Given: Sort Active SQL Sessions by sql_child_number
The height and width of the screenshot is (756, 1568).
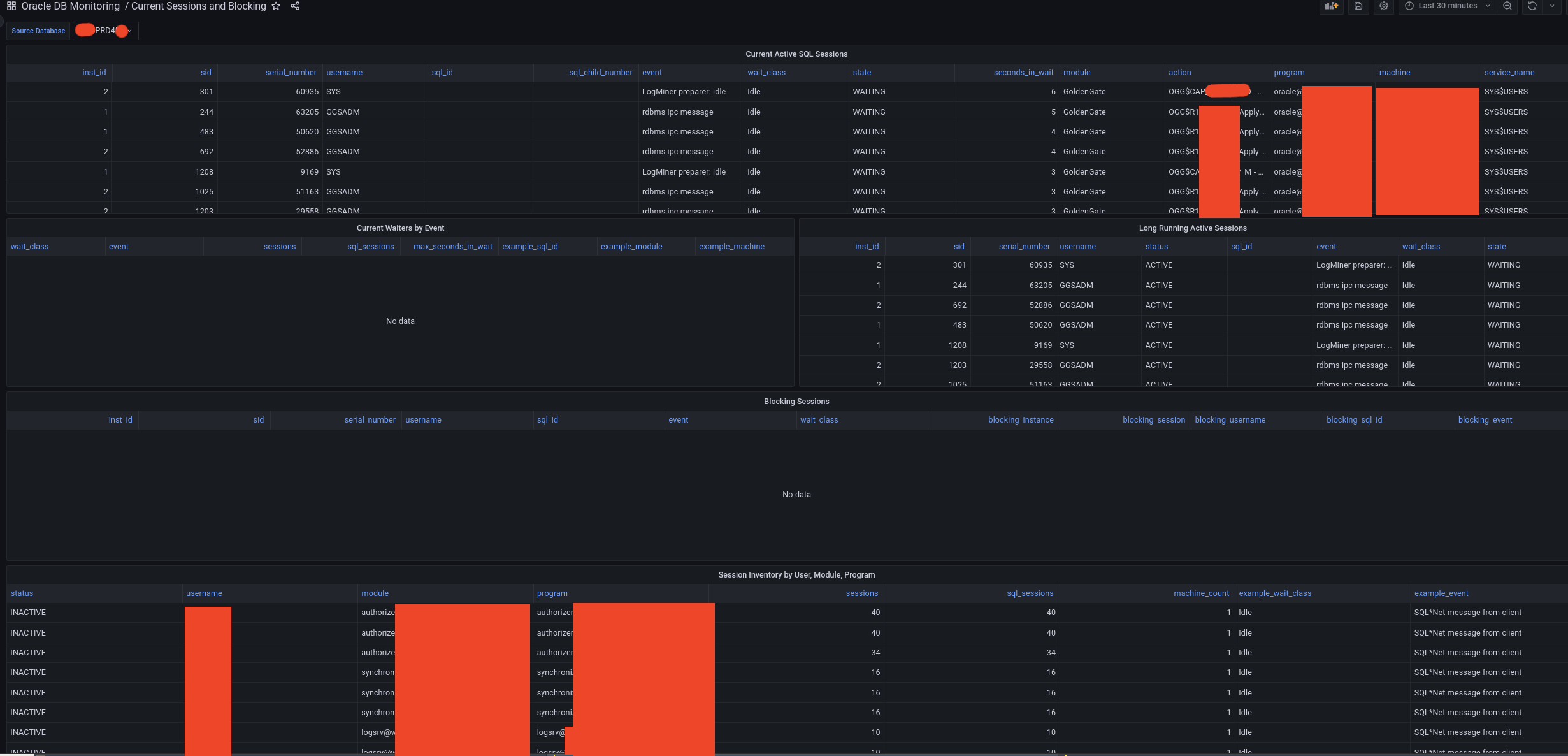Looking at the screenshot, I should [x=601, y=73].
